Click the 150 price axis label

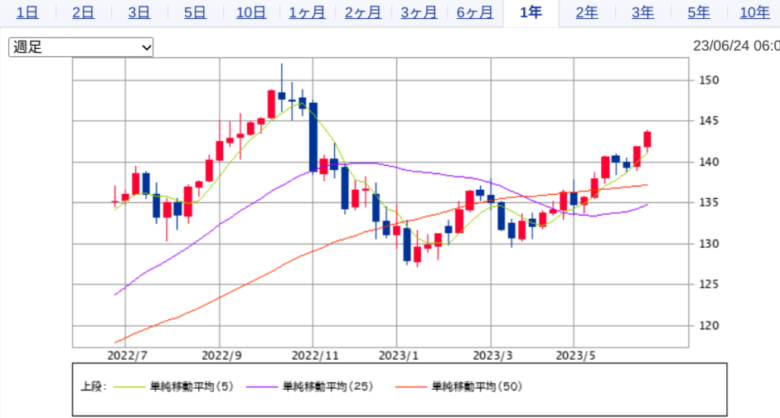click(x=708, y=80)
